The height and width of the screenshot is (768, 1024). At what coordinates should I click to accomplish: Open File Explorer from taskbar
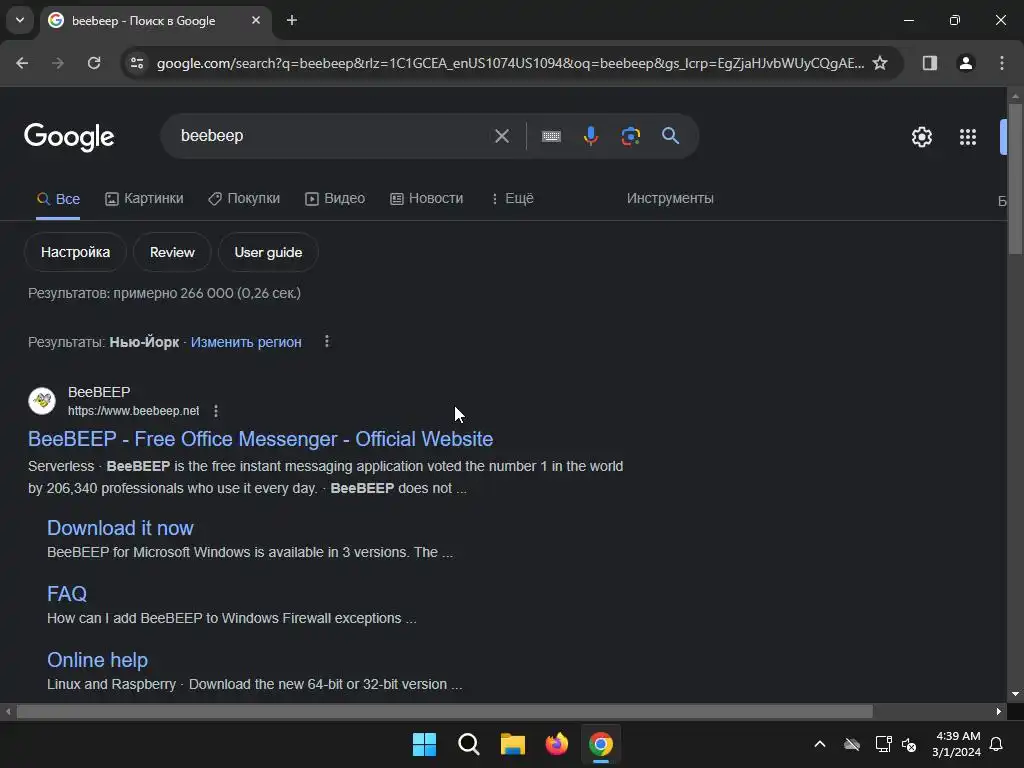click(513, 744)
